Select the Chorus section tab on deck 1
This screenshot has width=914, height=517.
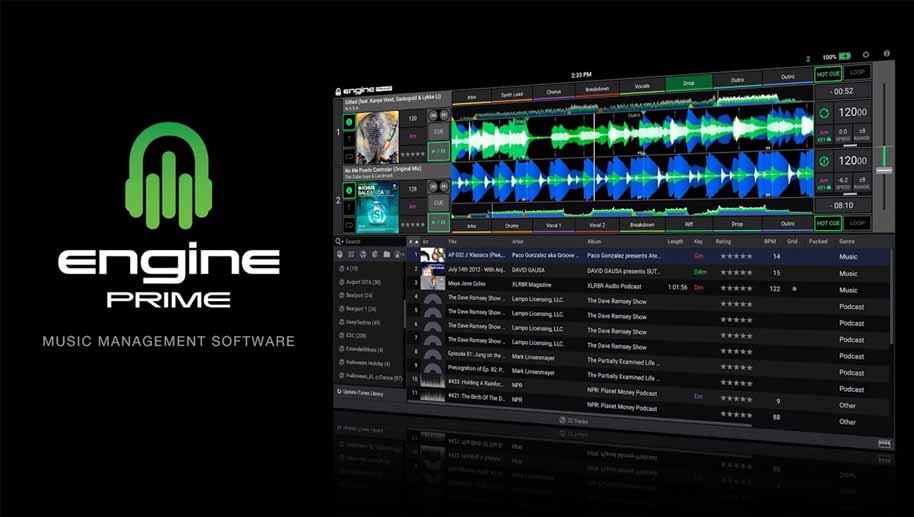(554, 92)
